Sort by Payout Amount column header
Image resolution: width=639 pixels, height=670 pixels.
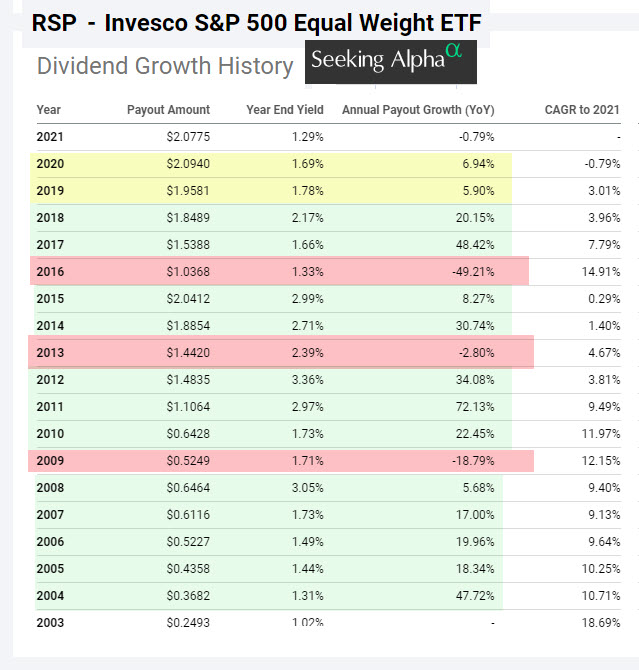coord(168,110)
